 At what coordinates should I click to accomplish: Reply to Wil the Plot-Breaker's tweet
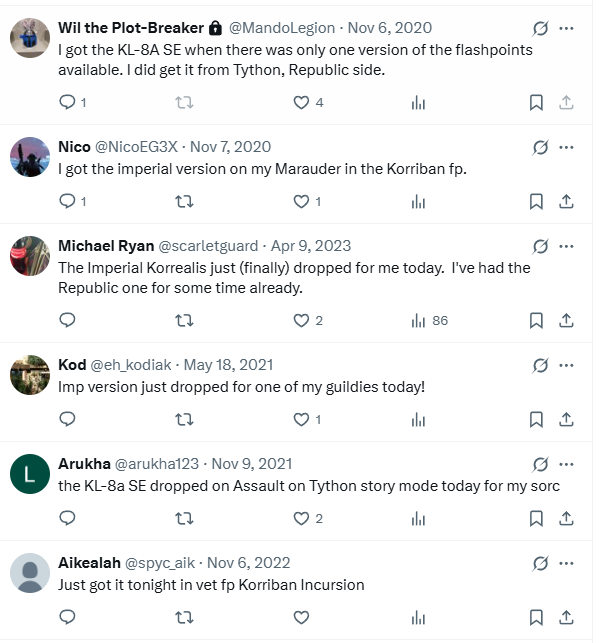tap(68, 102)
